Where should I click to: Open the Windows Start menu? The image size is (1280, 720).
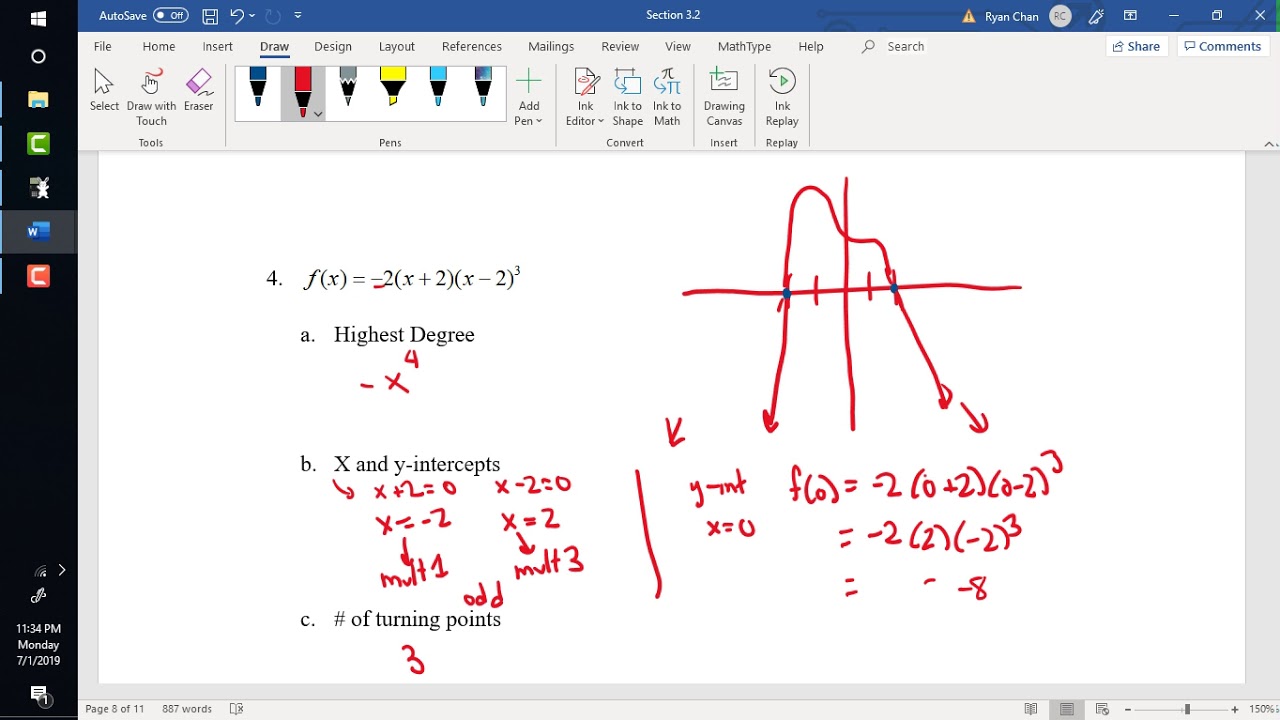click(38, 19)
